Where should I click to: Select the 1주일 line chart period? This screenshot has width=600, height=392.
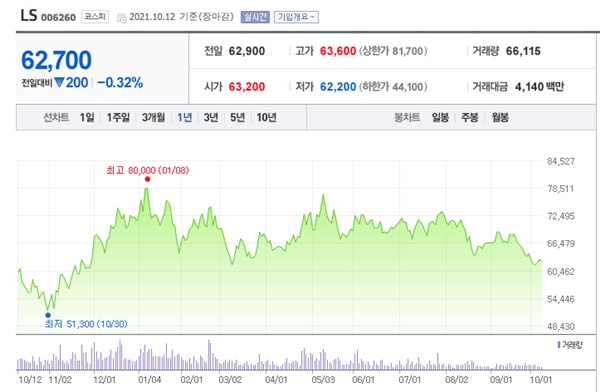[118, 117]
